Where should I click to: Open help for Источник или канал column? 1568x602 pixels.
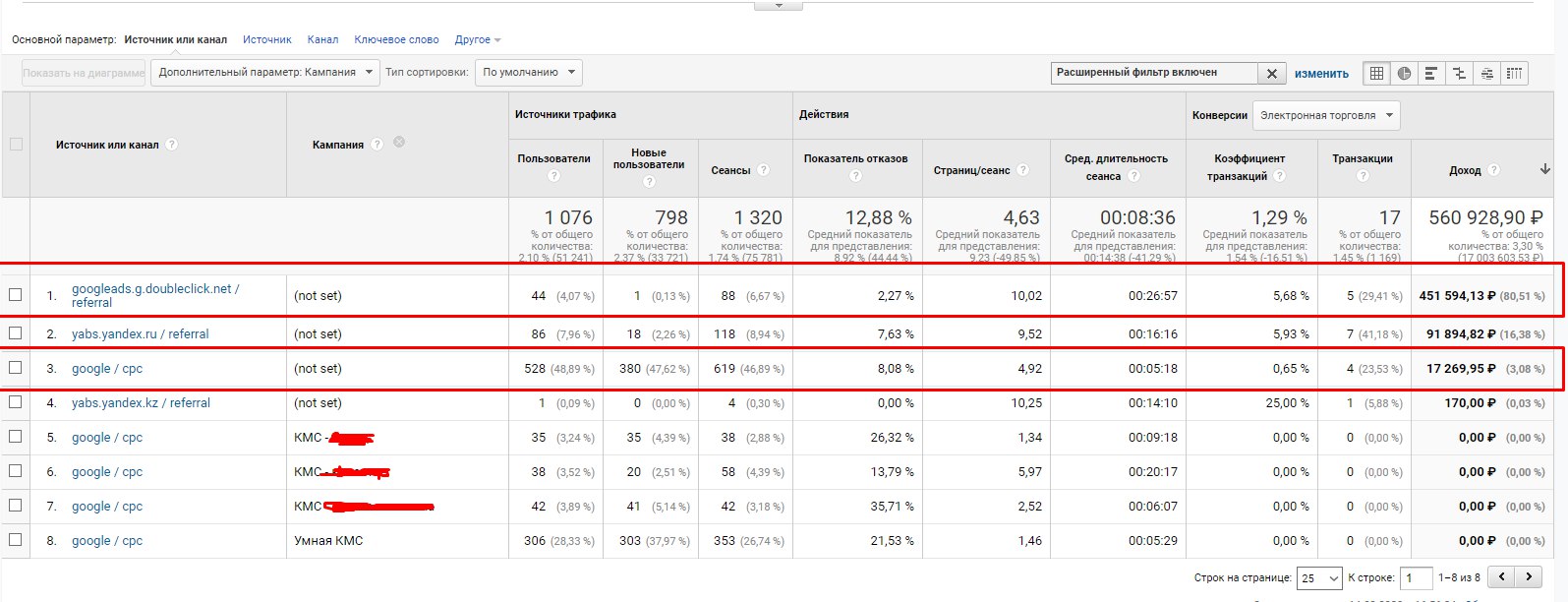click(171, 145)
